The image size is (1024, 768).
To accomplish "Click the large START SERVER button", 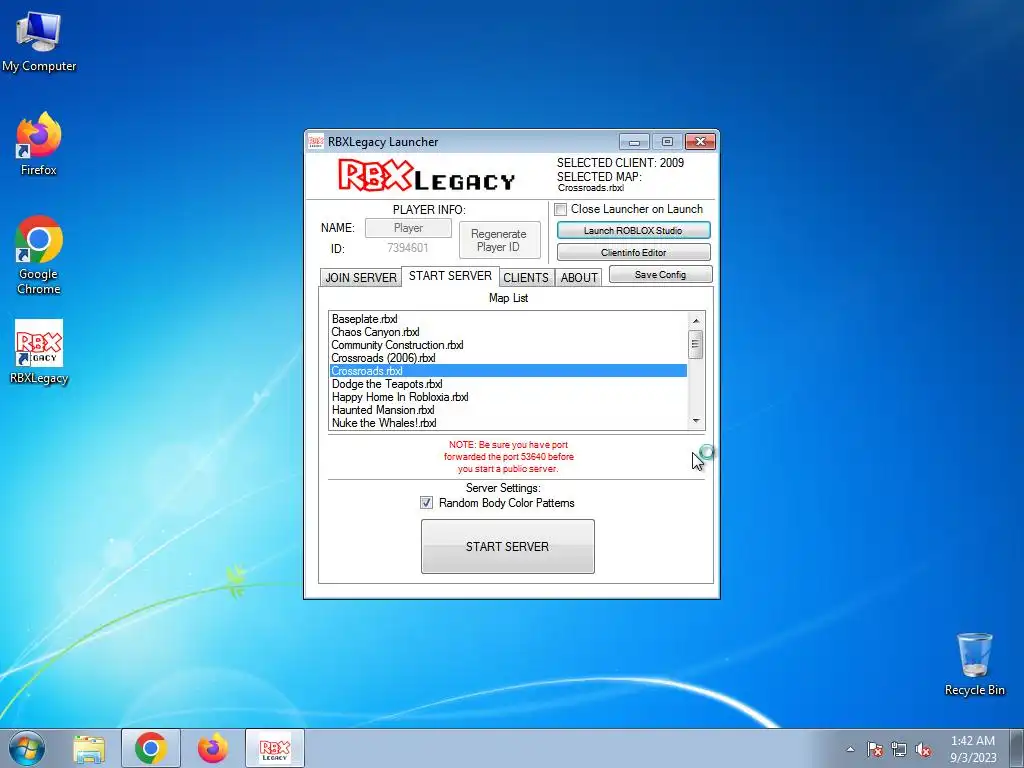I will [x=507, y=547].
